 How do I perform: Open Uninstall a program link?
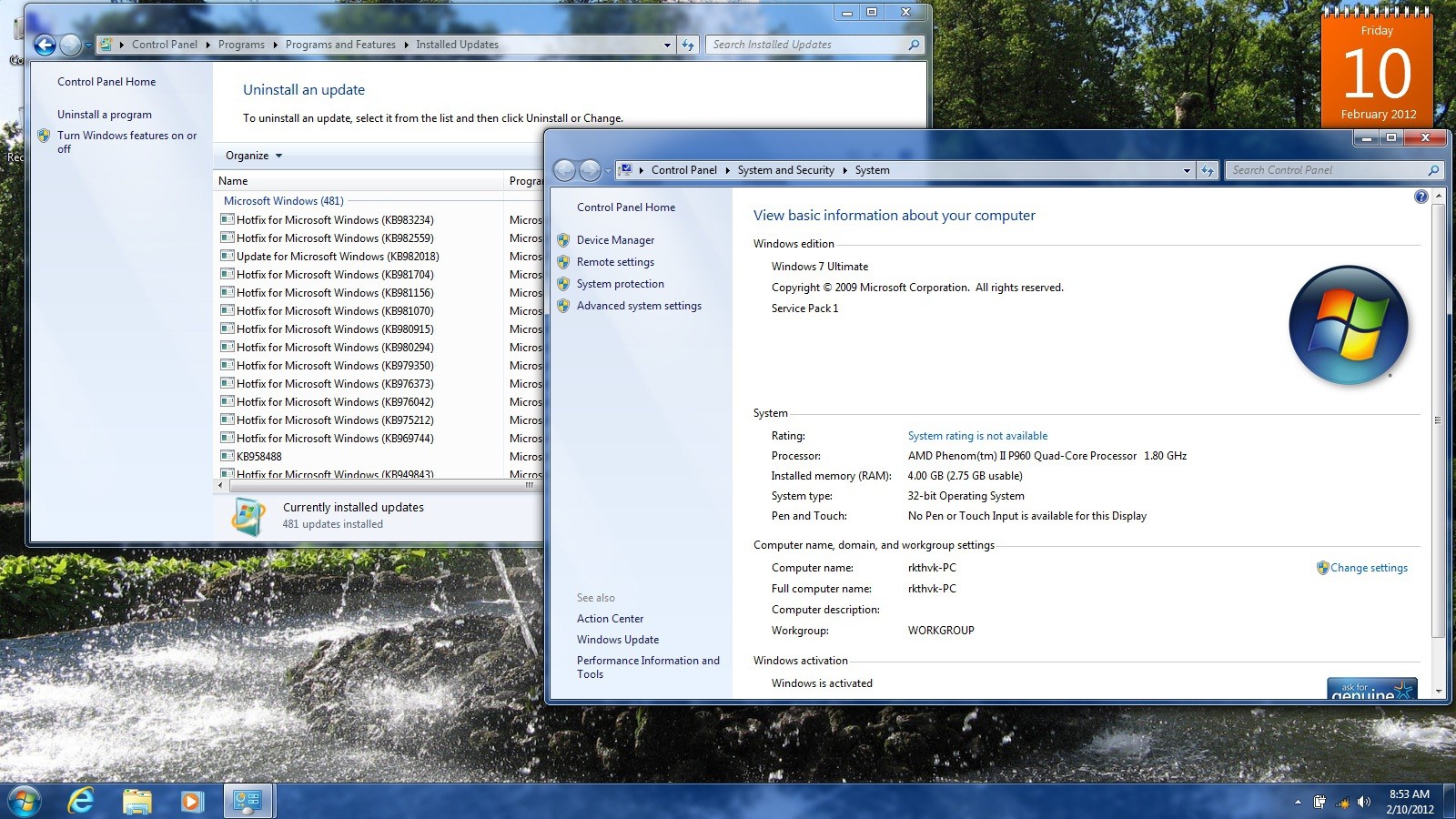(105, 115)
